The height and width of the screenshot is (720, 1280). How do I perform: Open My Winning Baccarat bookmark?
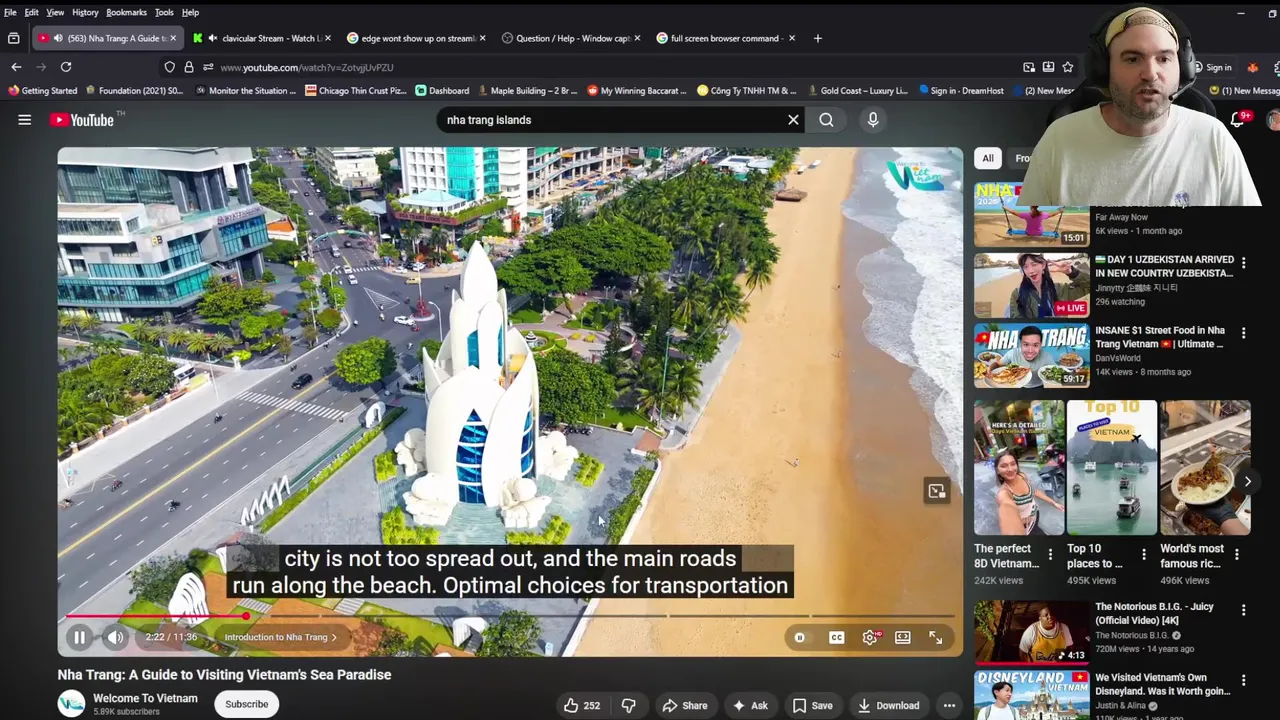[637, 91]
